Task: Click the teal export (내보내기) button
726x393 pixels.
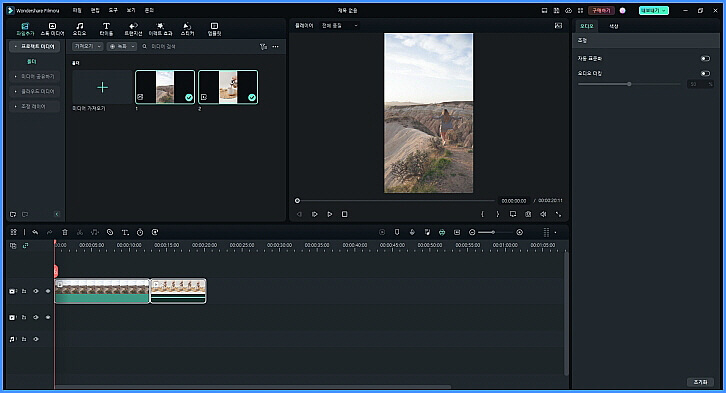Action: 653,10
